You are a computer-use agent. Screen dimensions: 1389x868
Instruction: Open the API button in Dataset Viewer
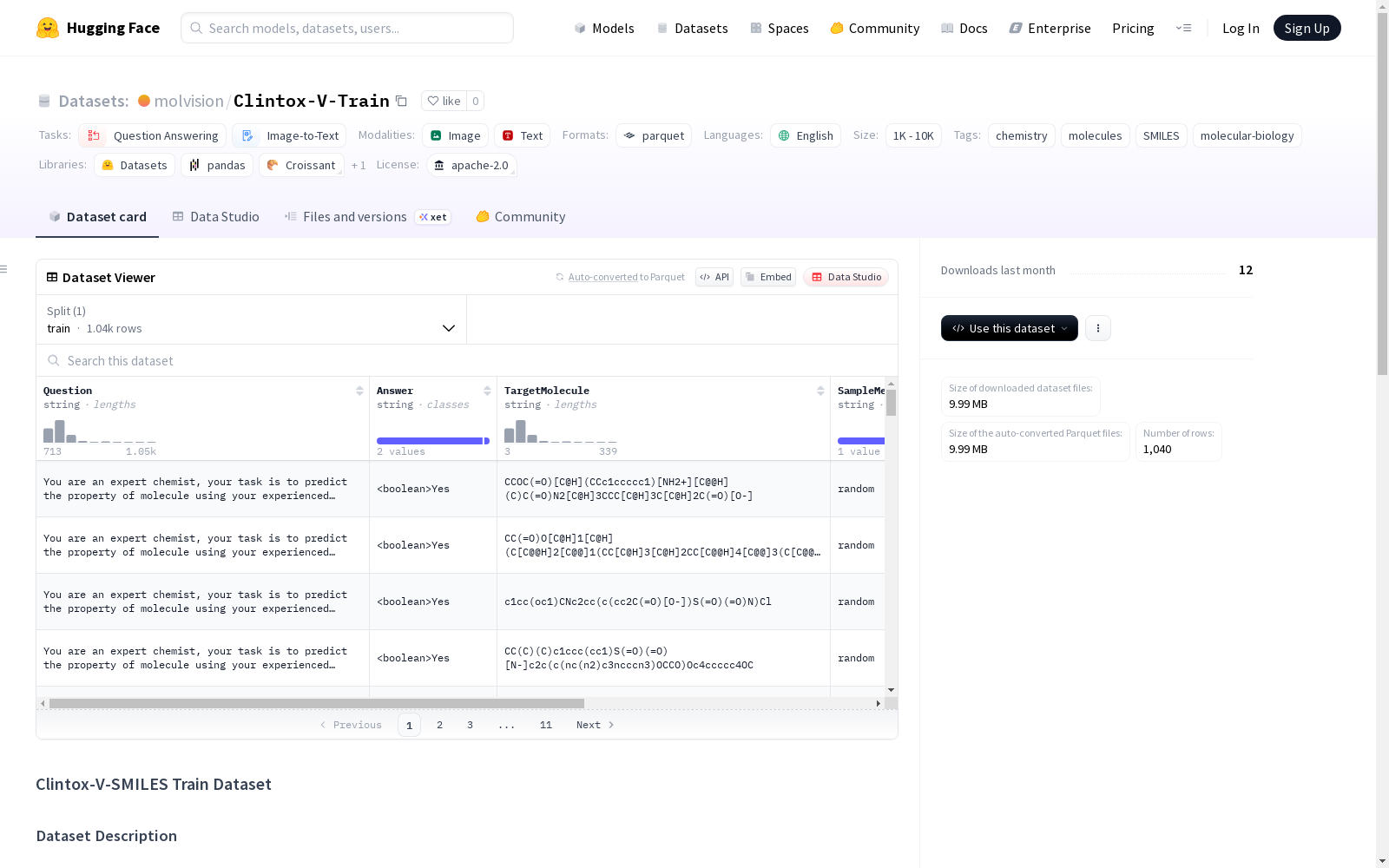[714, 277]
